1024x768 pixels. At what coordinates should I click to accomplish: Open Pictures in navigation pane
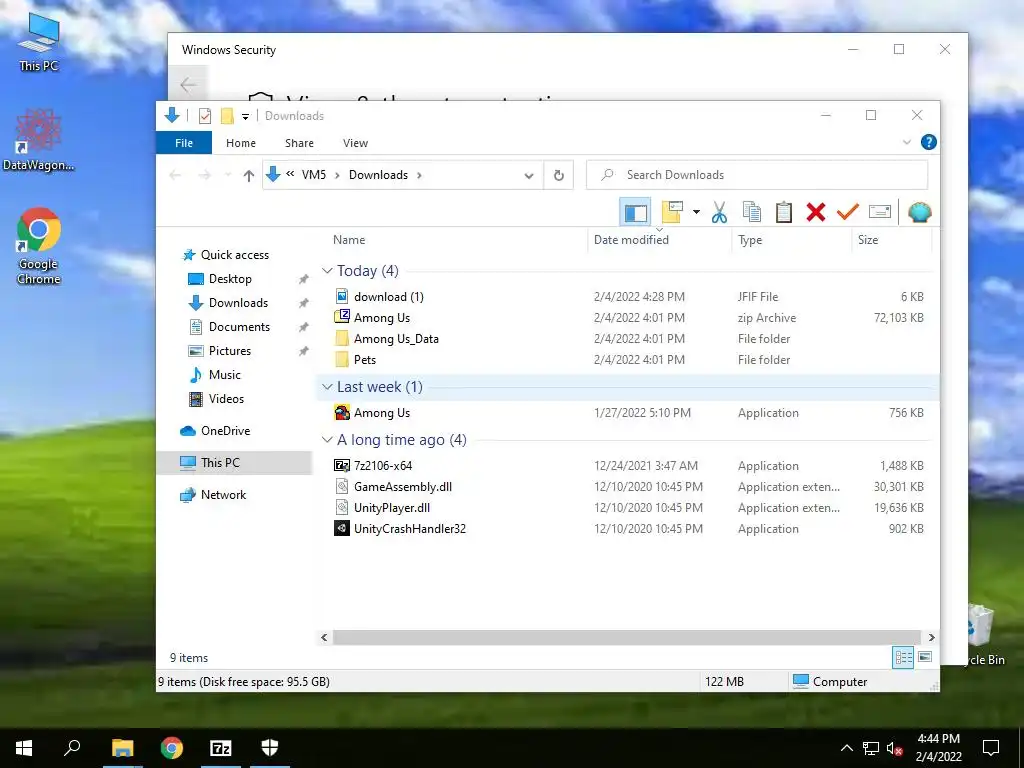(229, 351)
